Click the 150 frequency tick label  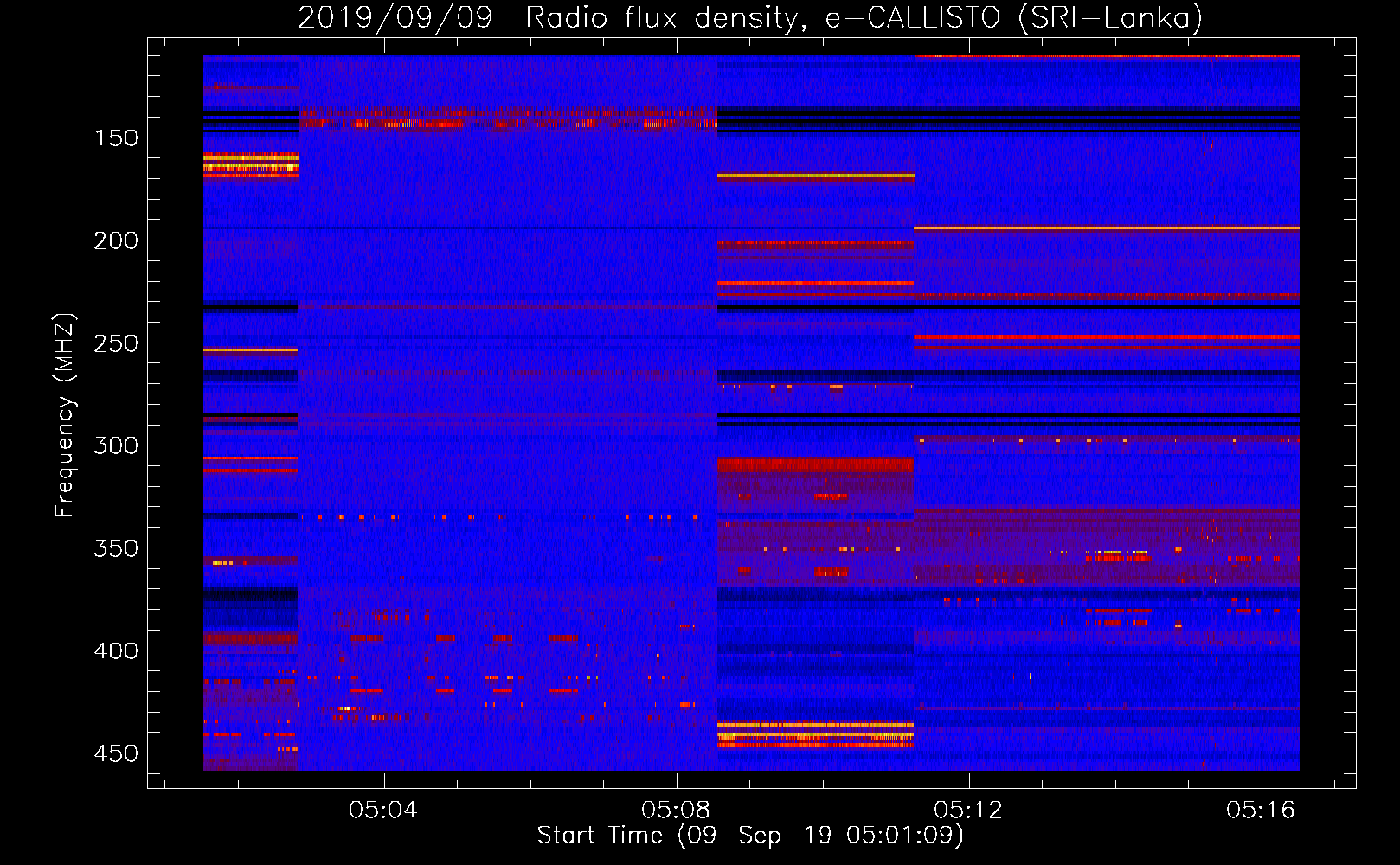click(x=116, y=138)
